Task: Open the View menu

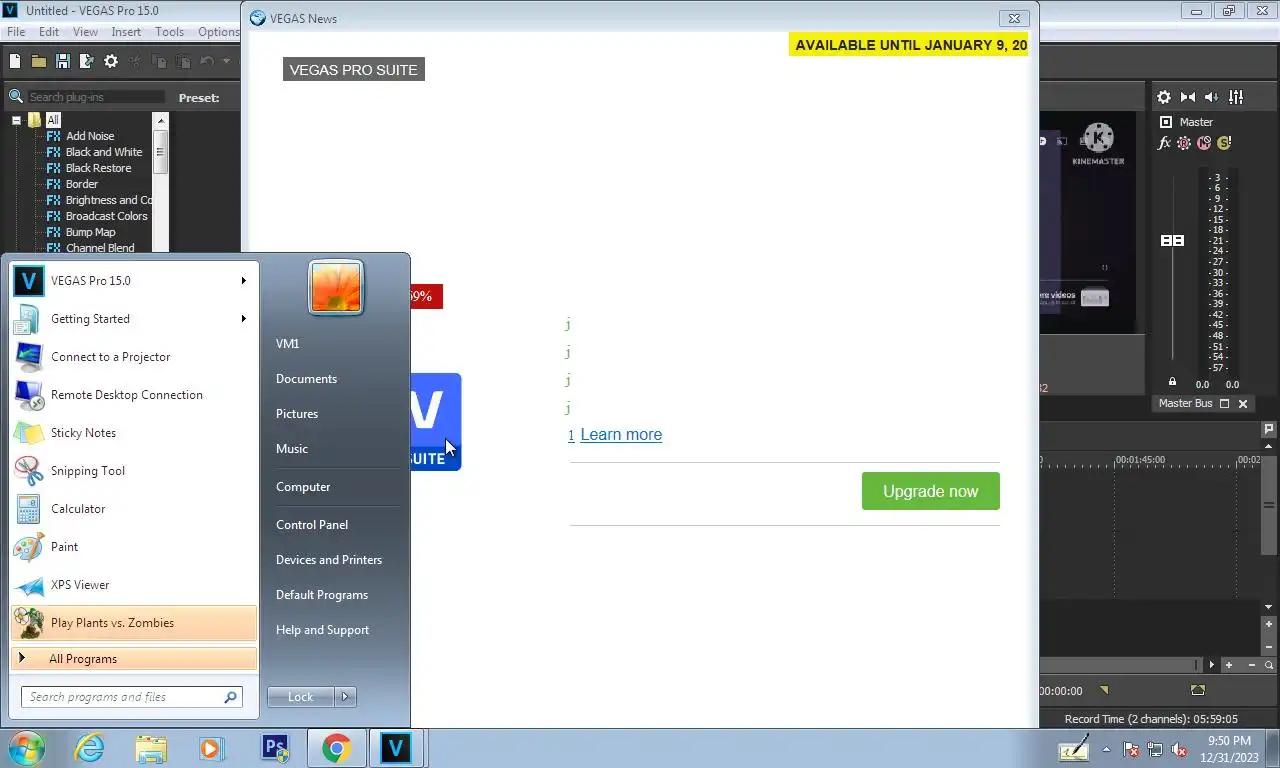Action: point(85,32)
